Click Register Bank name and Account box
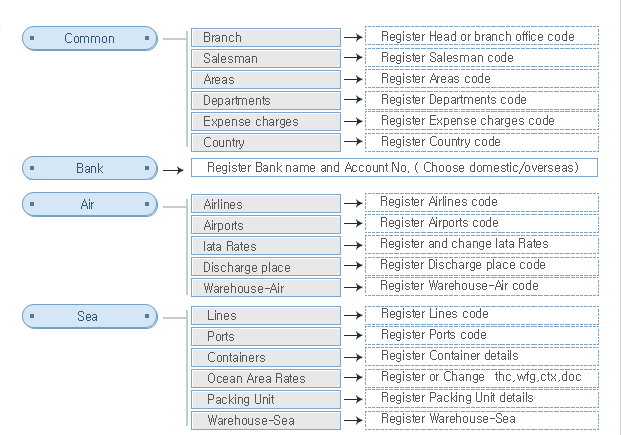The width and height of the screenshot is (621, 435). 394,167
